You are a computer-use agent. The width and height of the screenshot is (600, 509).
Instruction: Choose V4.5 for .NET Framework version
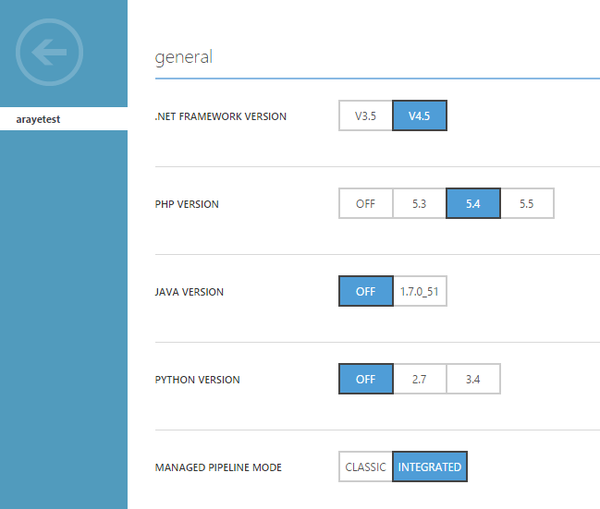tap(419, 116)
